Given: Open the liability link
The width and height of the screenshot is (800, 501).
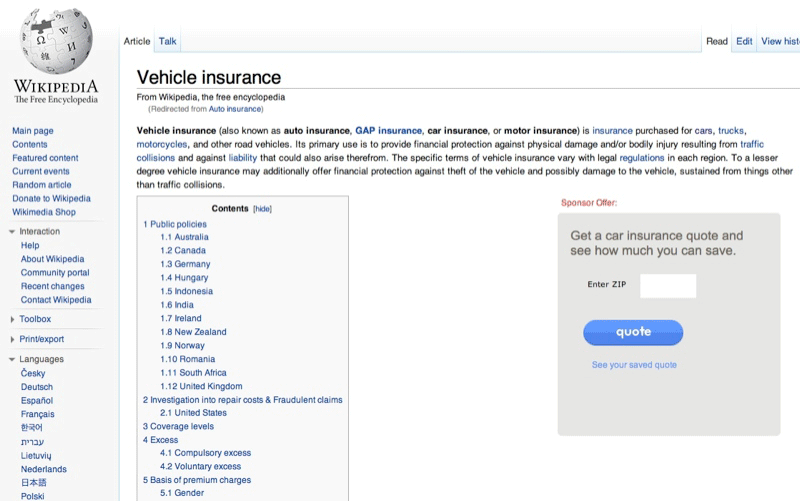Looking at the screenshot, I should (x=243, y=158).
